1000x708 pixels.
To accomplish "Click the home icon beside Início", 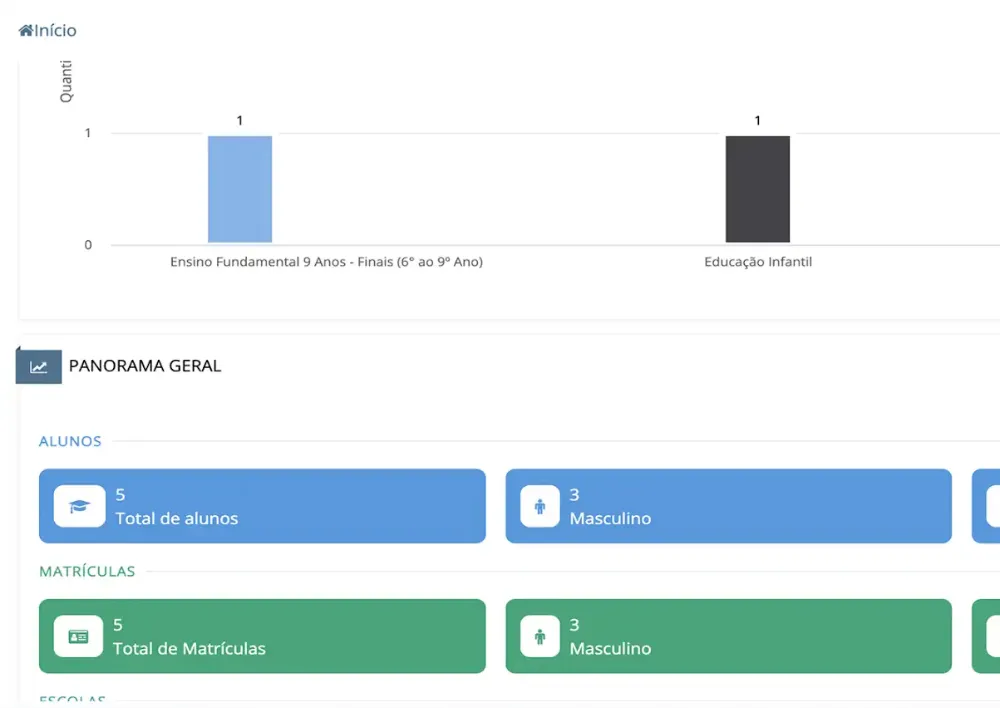I will (26, 30).
